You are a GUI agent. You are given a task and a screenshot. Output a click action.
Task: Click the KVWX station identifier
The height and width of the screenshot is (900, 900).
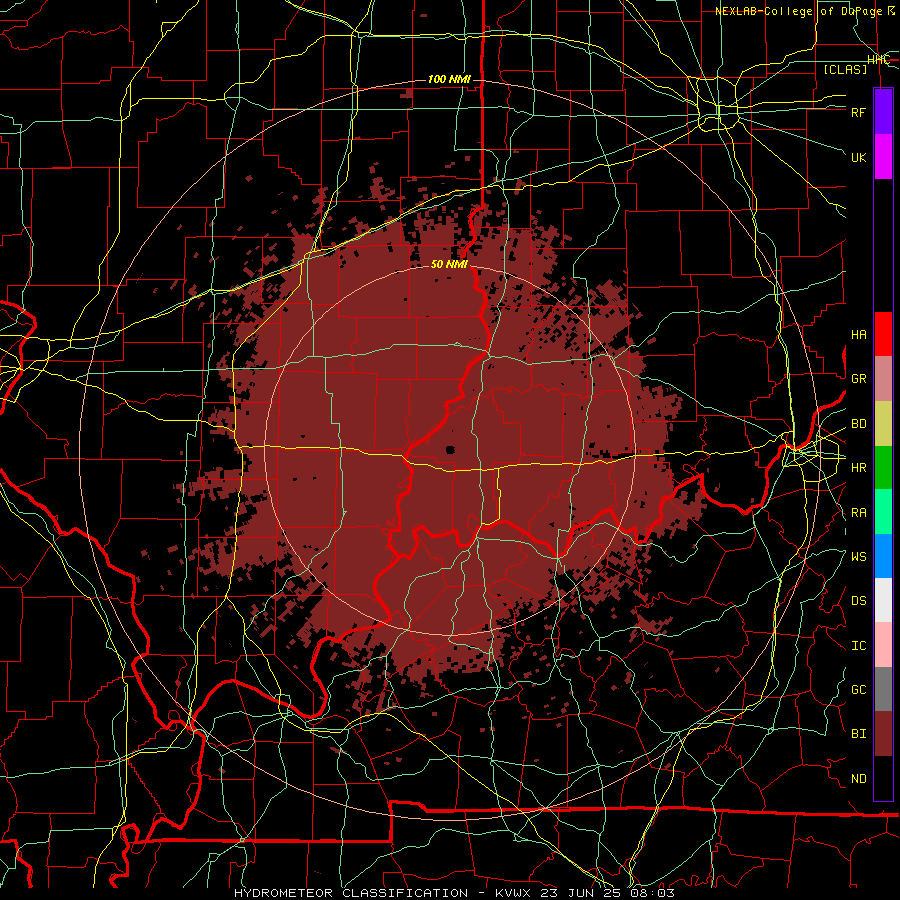(x=513, y=893)
